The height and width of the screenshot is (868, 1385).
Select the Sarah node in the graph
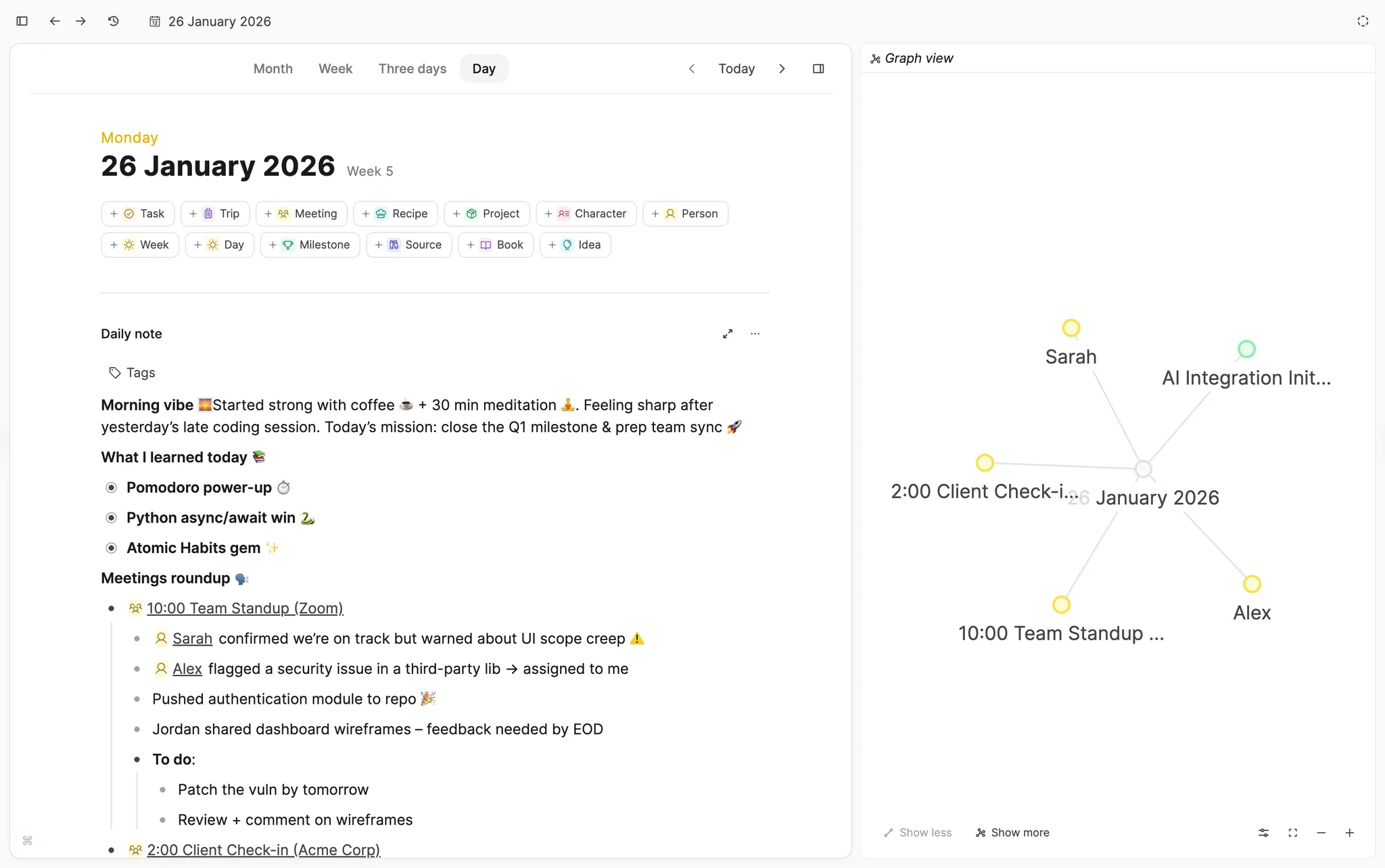(x=1071, y=327)
